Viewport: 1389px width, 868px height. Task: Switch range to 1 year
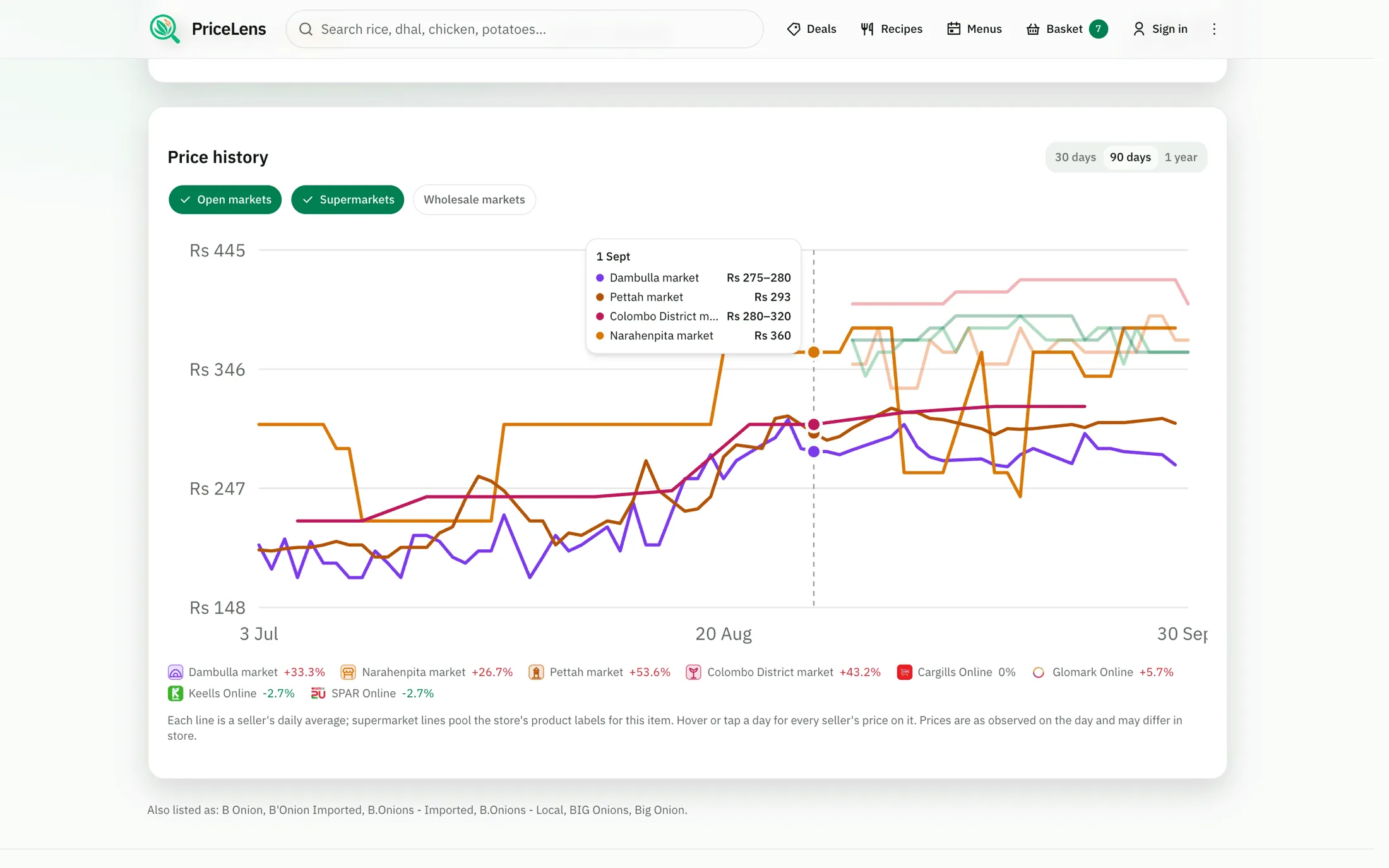1181,157
